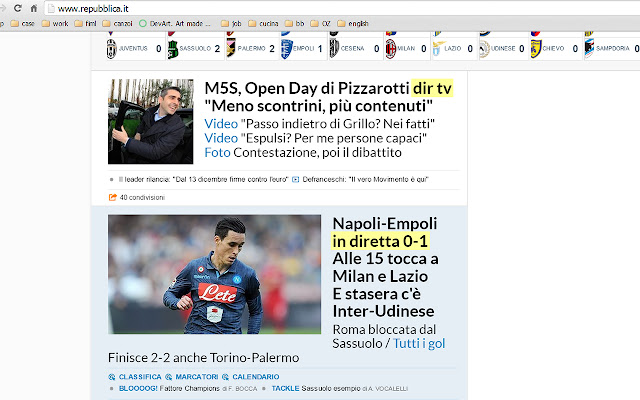The image size is (640, 400).
Task: Focus the address bar showing www.repubblica.it
Action: click(x=342, y=8)
